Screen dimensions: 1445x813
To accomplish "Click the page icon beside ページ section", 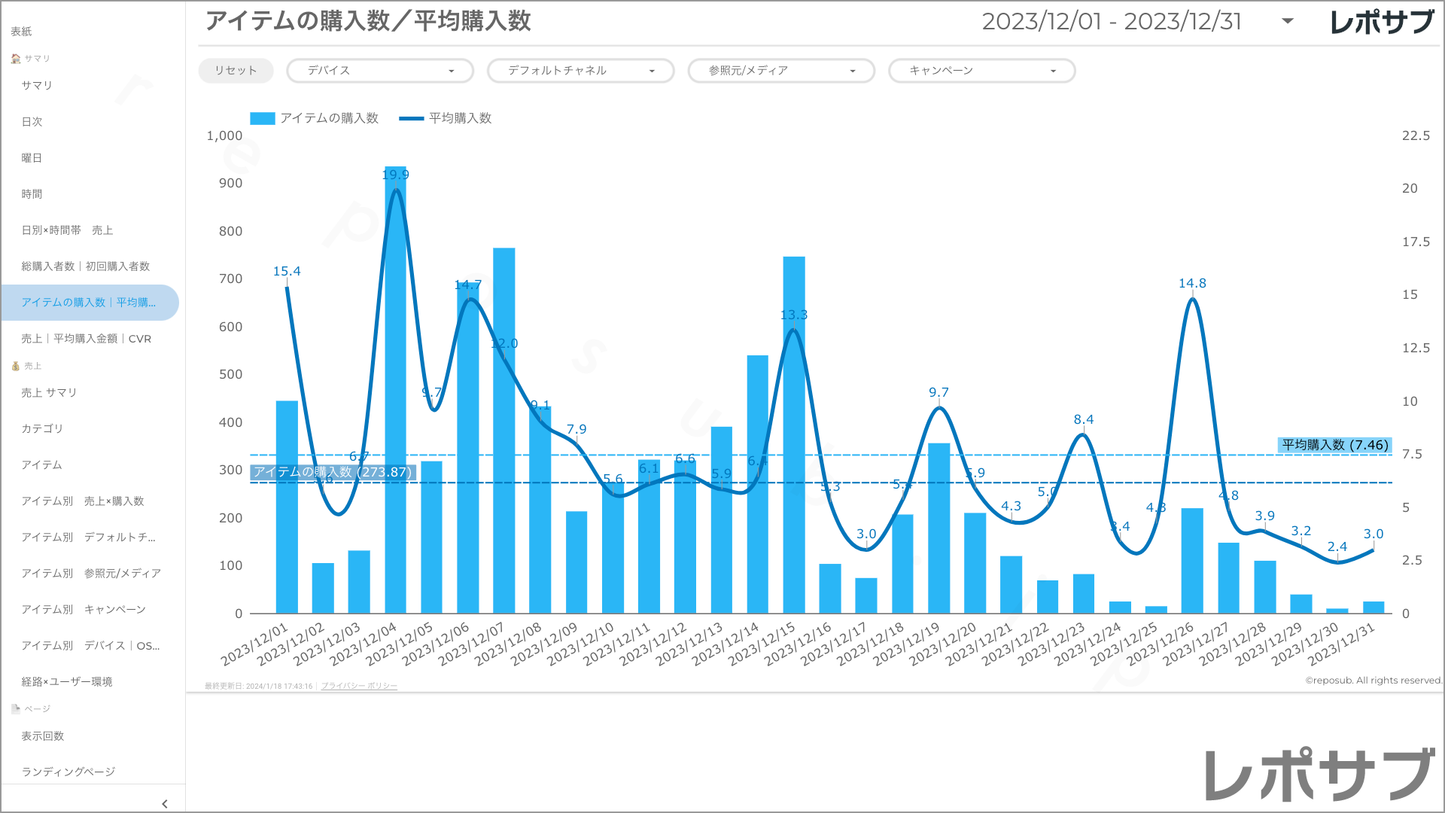I will [15, 709].
